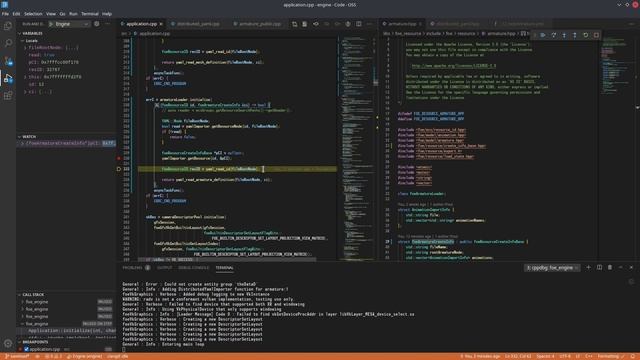This screenshot has height=360, width=640.
Task: Toggle application.cpp breakpoint checkbox
Action: click(27, 349)
